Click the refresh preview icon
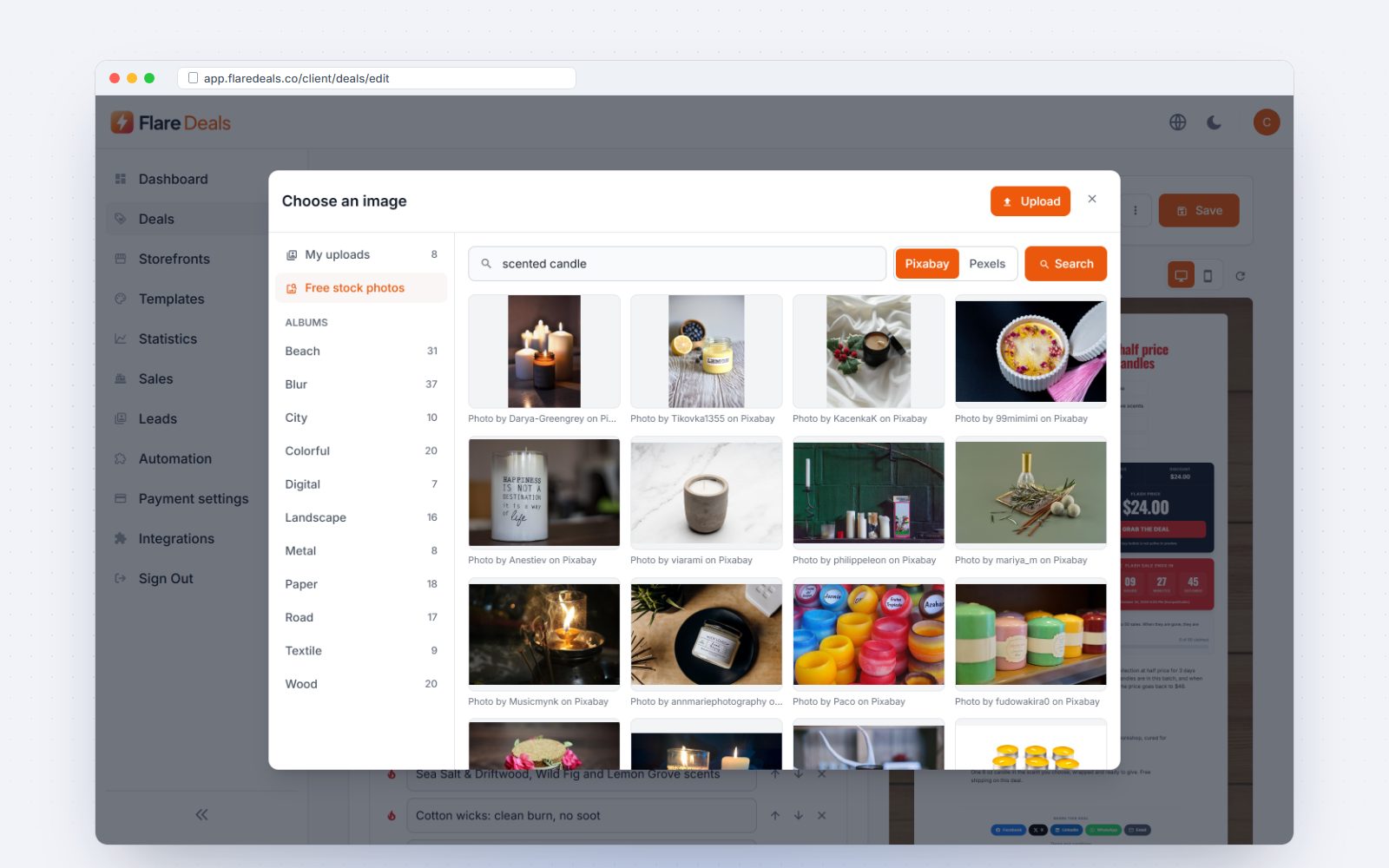Screen dimensions: 1389x868 [x=1241, y=276]
